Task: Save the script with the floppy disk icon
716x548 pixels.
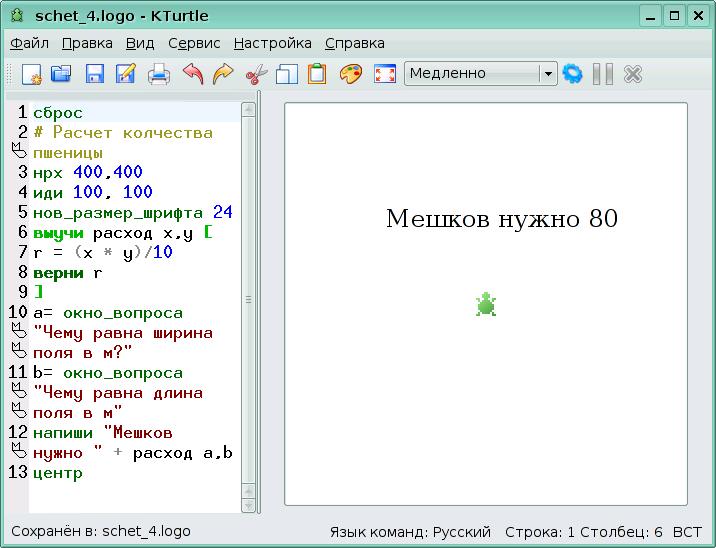Action: (x=95, y=74)
